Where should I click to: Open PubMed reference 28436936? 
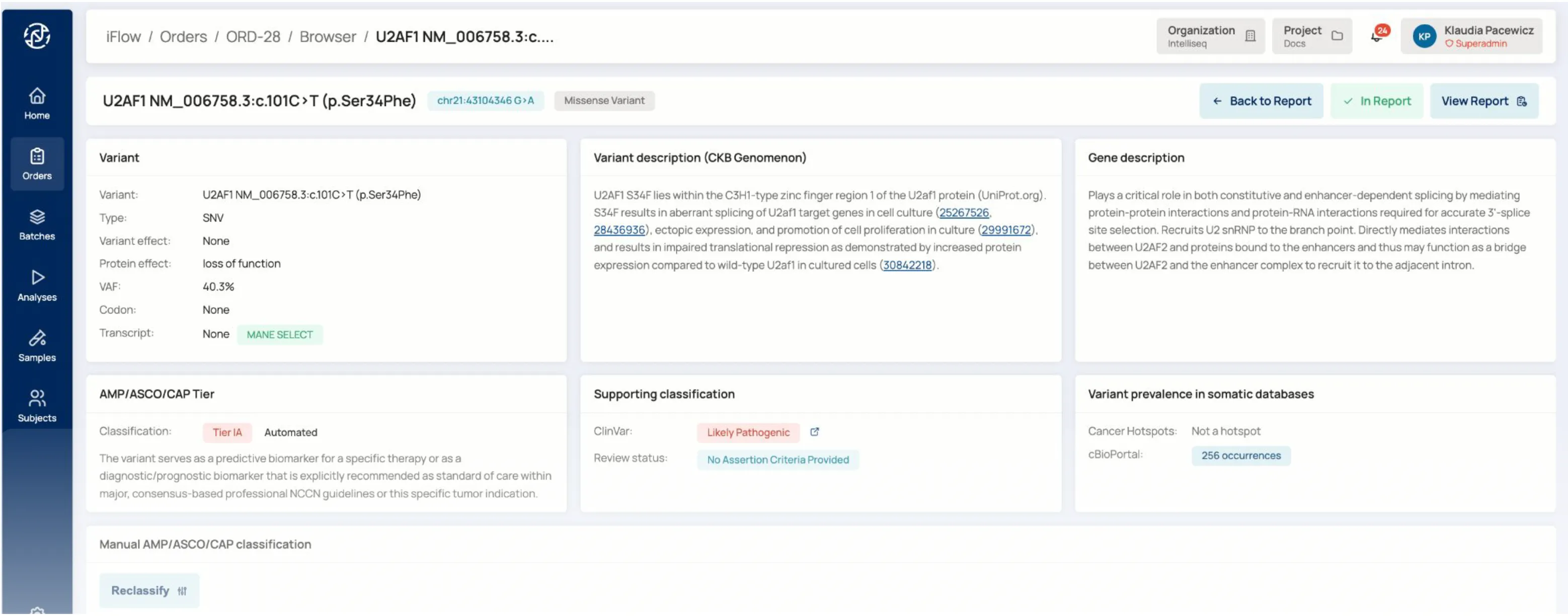[619, 229]
